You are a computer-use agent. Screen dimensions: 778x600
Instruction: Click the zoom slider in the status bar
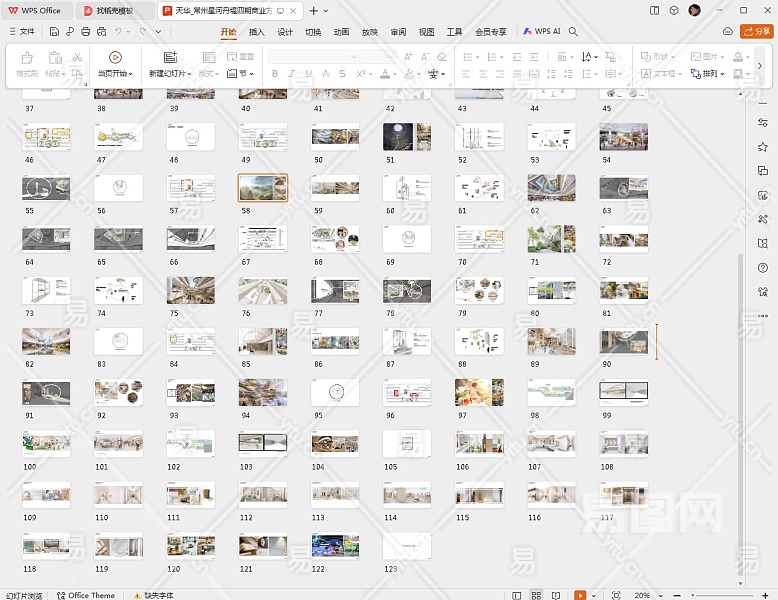722,595
